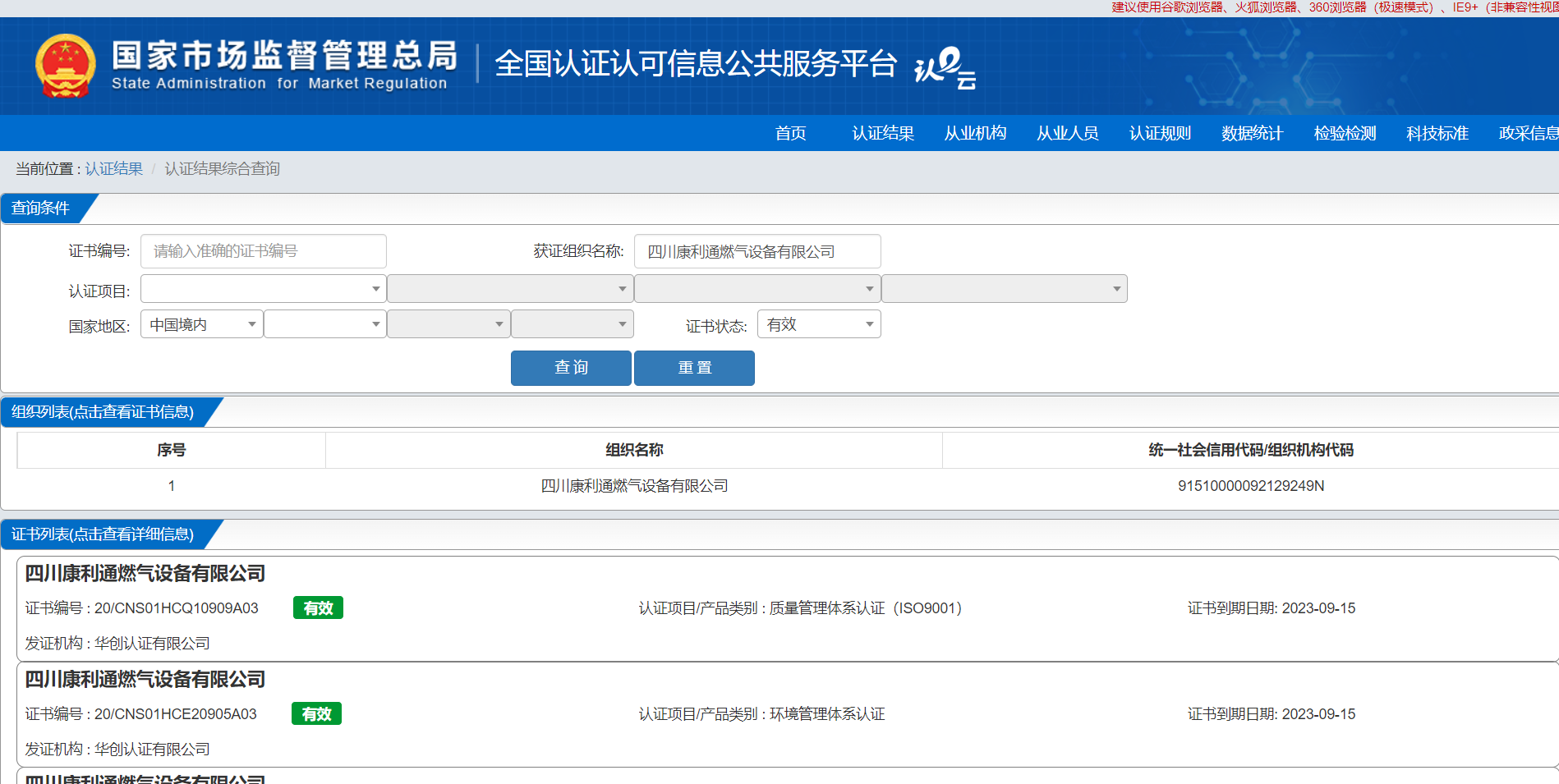The height and width of the screenshot is (784, 1559).
Task: Click first certificate card company title
Action: (145, 573)
